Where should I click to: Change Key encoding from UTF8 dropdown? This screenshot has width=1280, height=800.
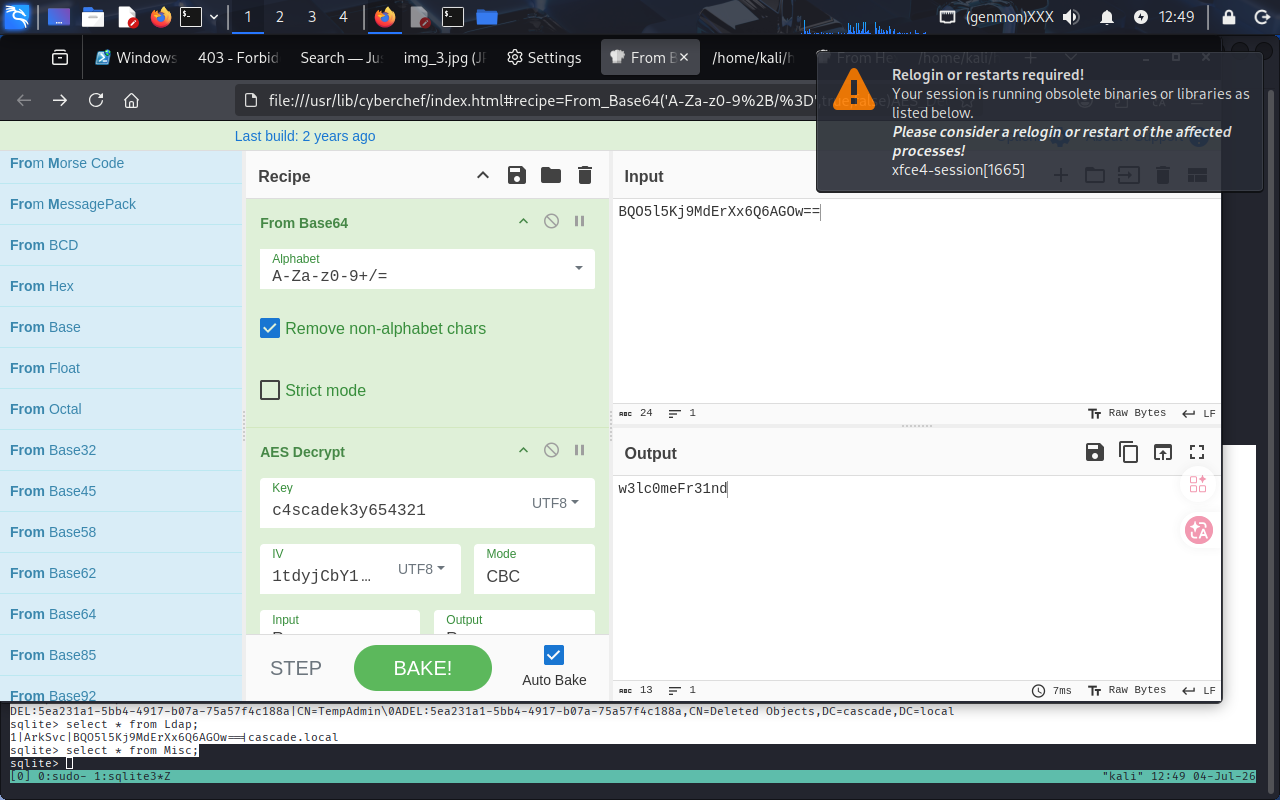pos(555,503)
